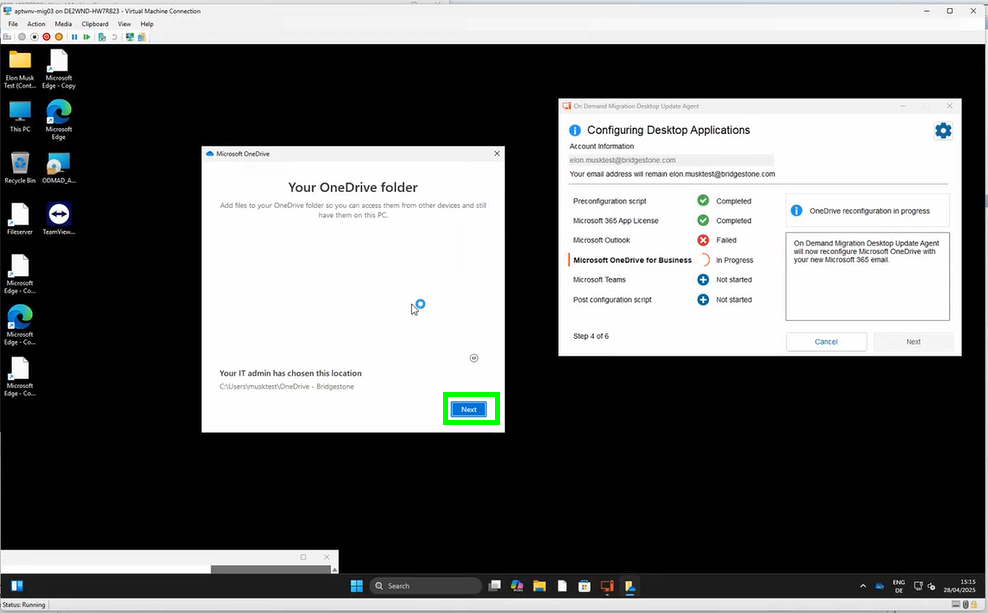Select the TeamViewer desktop icon
Screen dimensions: 988x613
[59, 219]
